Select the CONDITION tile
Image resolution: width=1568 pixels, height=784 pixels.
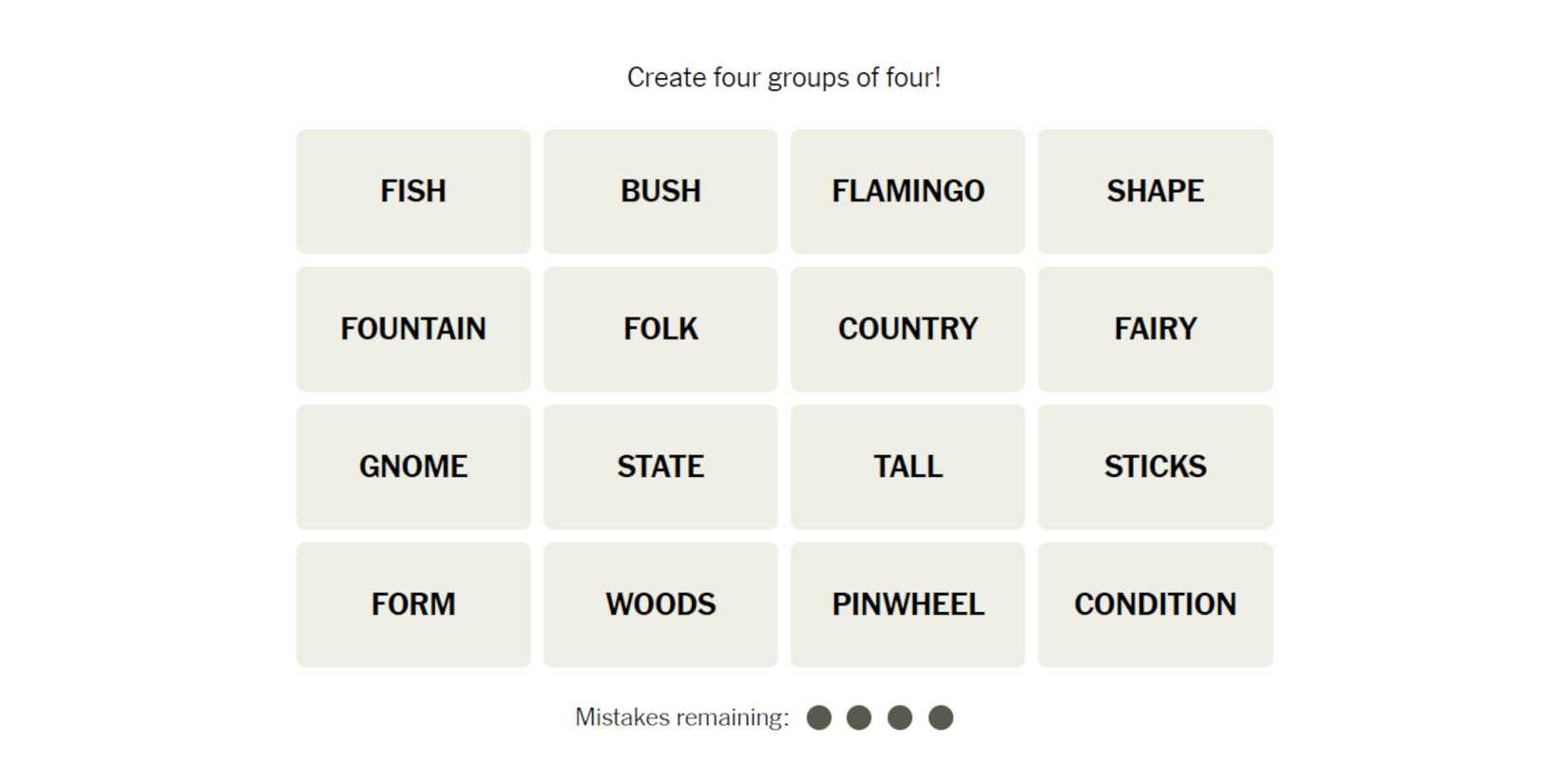(1155, 604)
